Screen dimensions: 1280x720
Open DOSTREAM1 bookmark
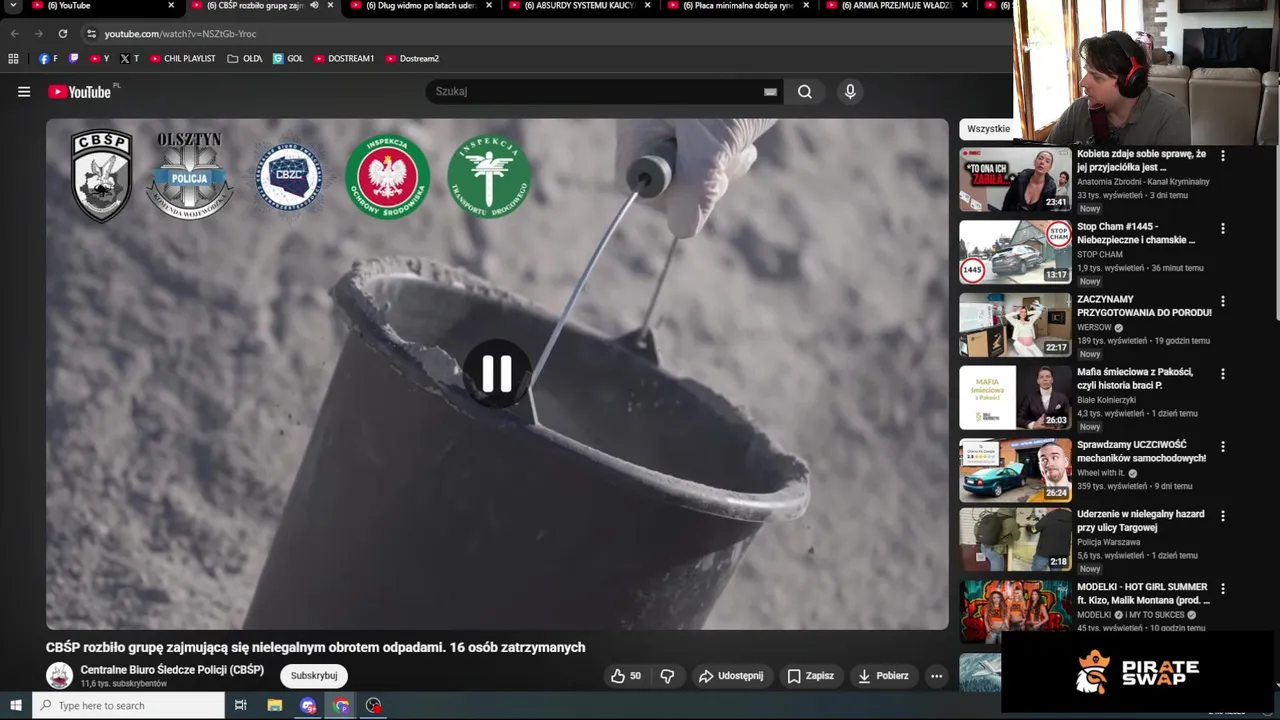tap(344, 59)
